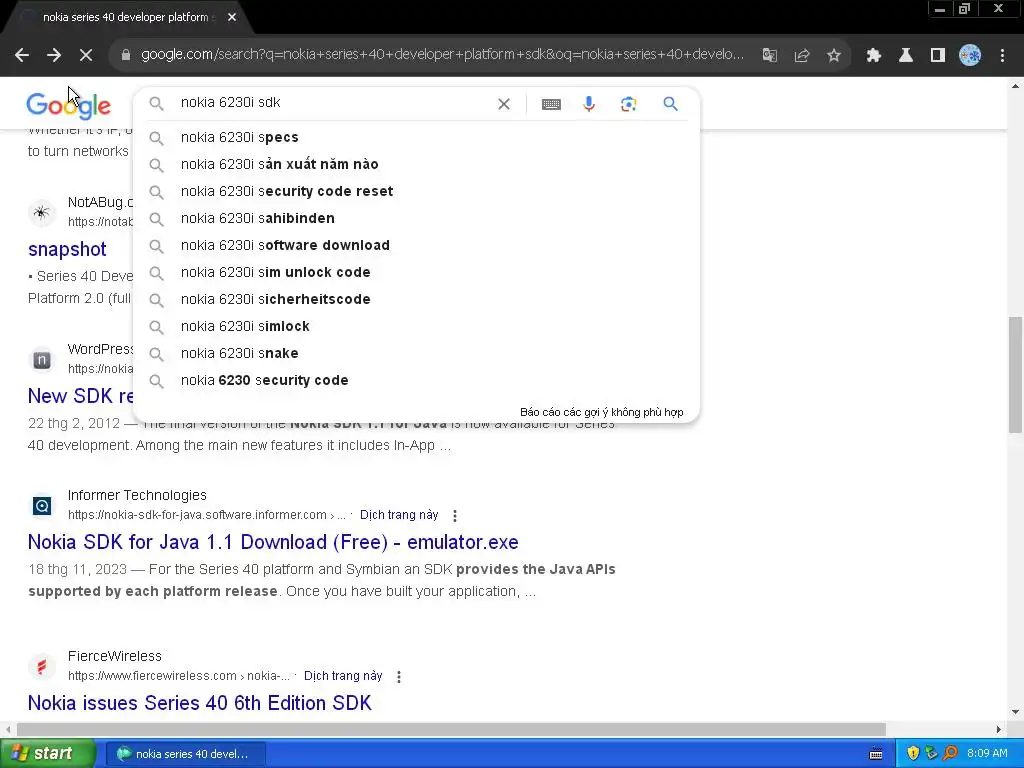Choose suggestion nokia 6230i simlock
Image resolution: width=1024 pixels, height=768 pixels.
coord(417,327)
